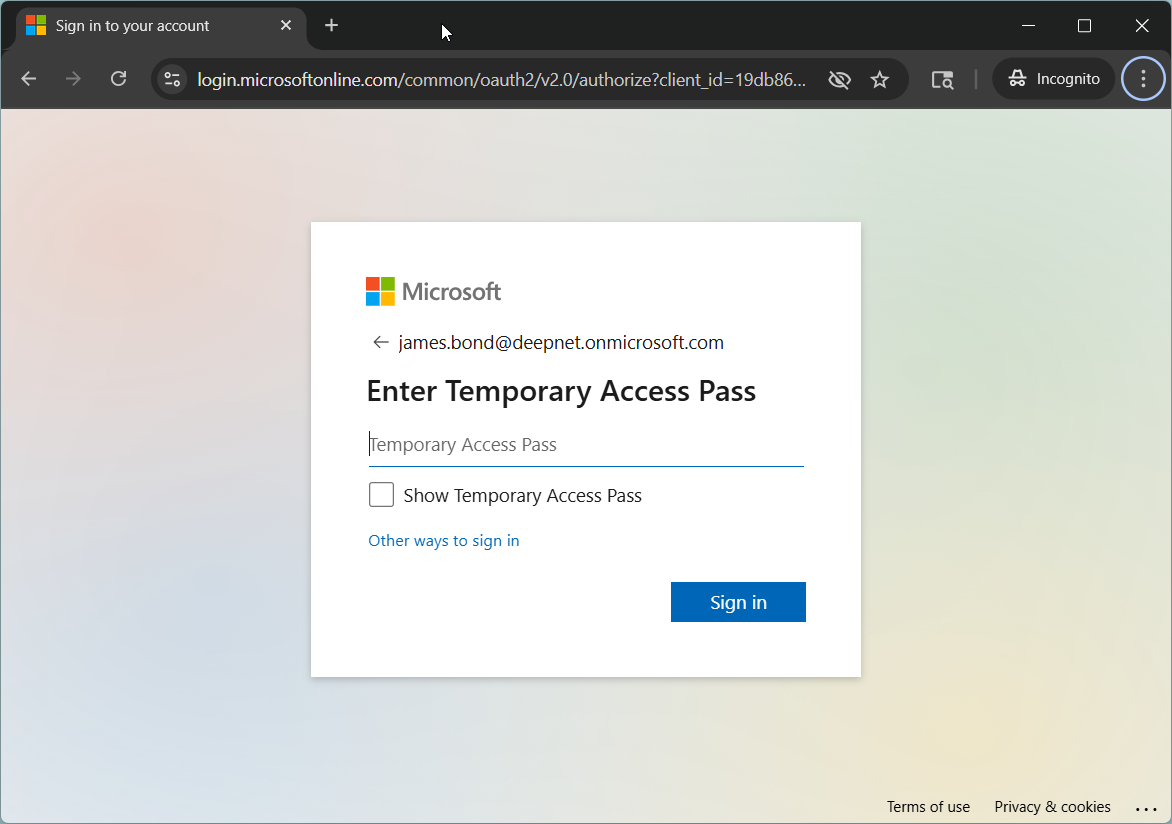Screen dimensions: 1172x824
Task: Open Other ways to sign in
Action: pos(444,541)
